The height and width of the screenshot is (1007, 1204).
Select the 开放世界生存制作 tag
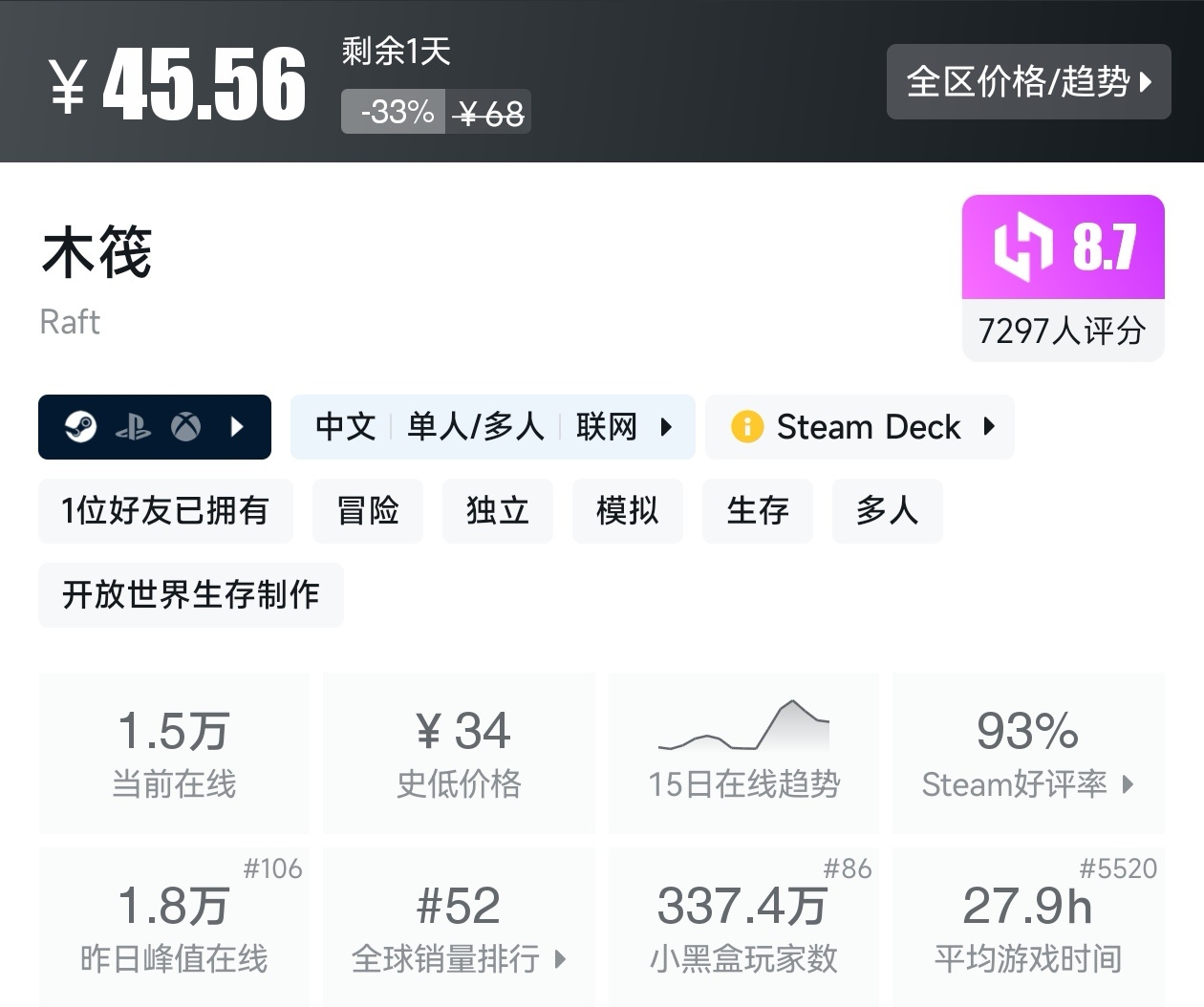tap(191, 594)
